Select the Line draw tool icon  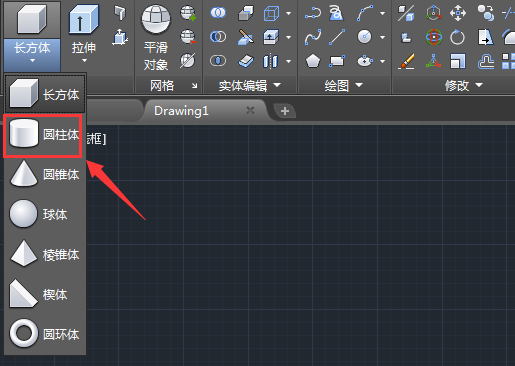coord(337,37)
